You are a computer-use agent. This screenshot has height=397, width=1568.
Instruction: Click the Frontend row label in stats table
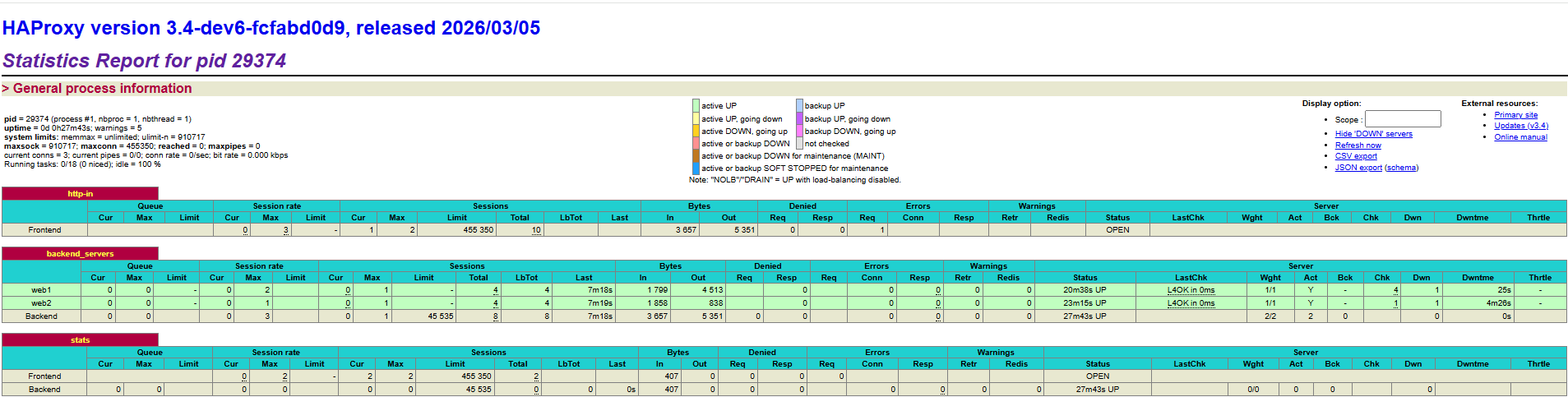[44, 376]
